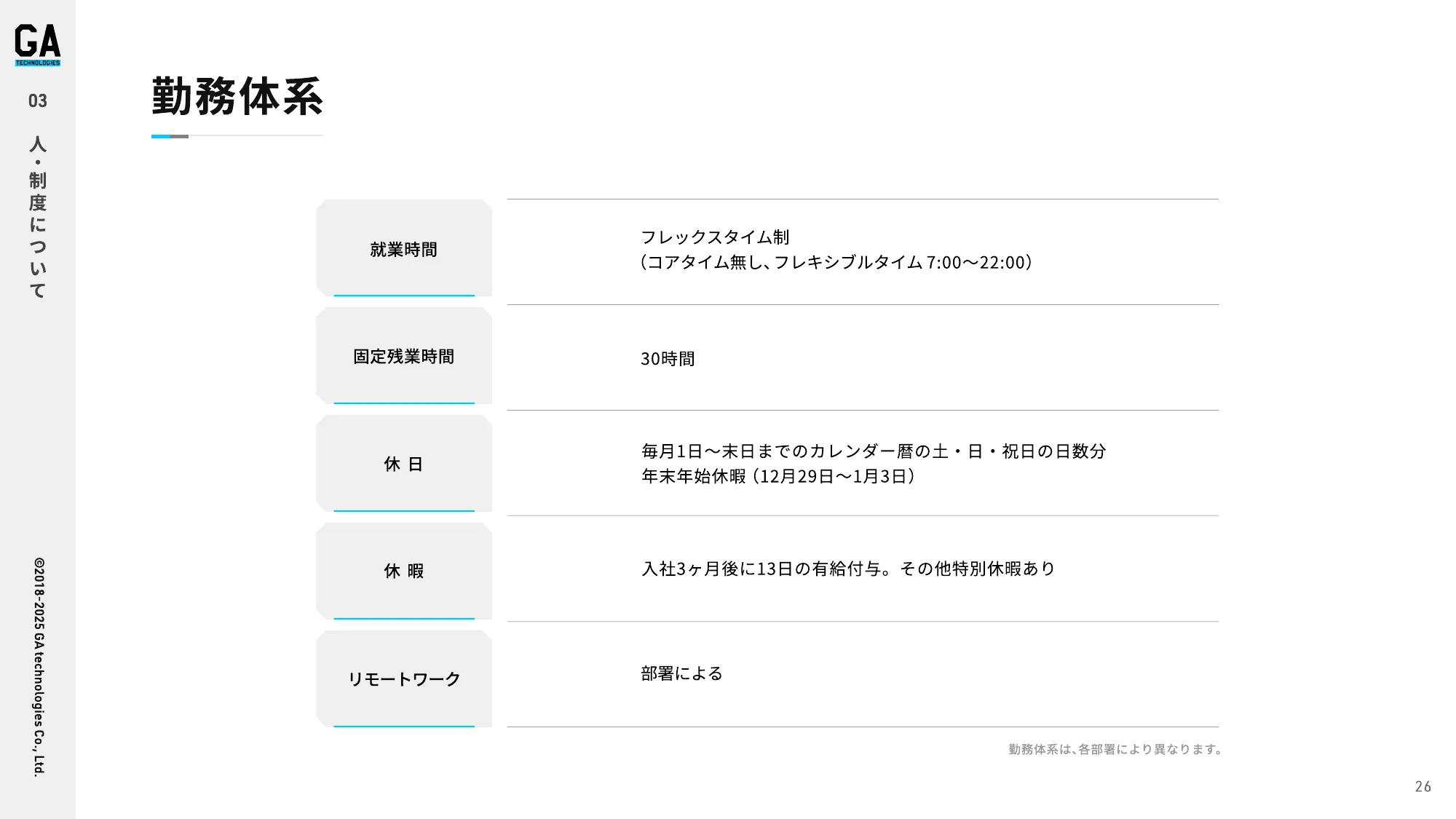Click the 勤務体系 slide title
The height and width of the screenshot is (819, 1456).
pyautogui.click(x=237, y=97)
